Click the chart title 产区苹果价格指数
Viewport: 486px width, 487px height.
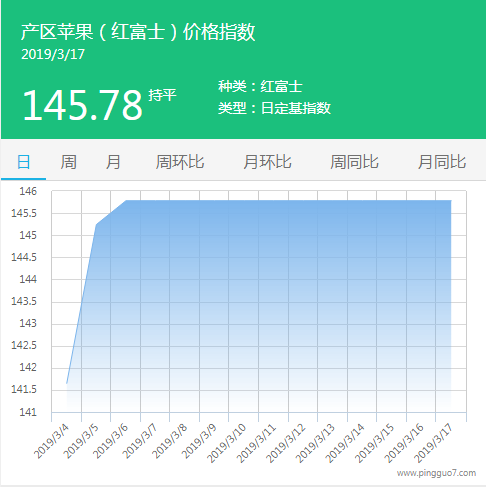point(138,32)
